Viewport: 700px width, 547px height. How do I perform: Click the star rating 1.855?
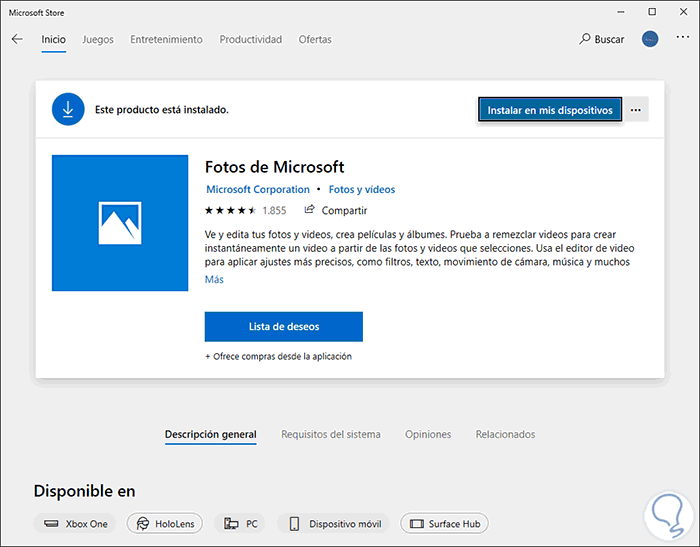[x=245, y=211]
